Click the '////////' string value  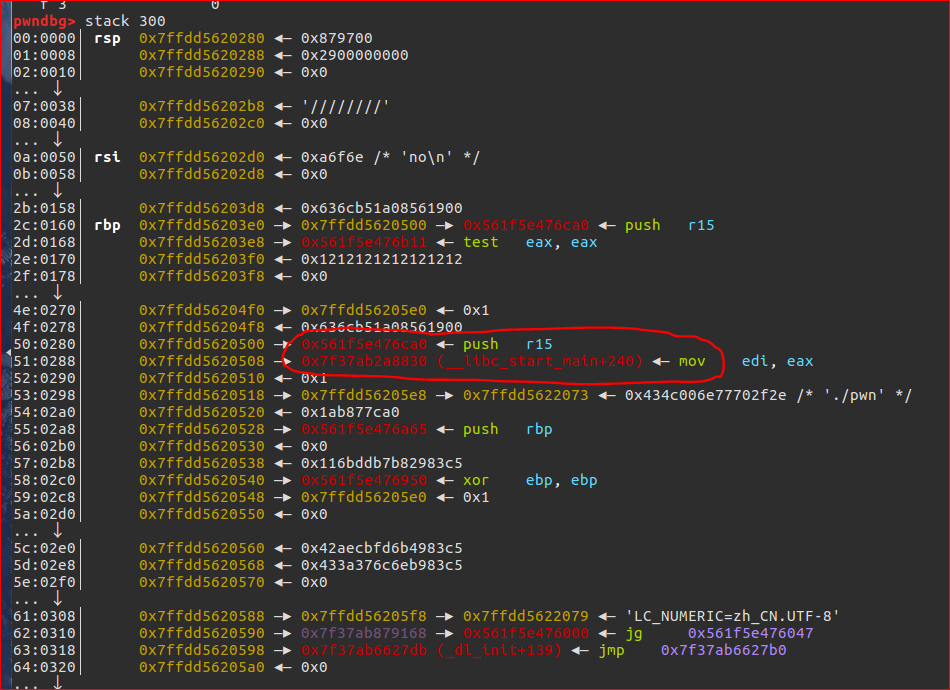pos(345,106)
